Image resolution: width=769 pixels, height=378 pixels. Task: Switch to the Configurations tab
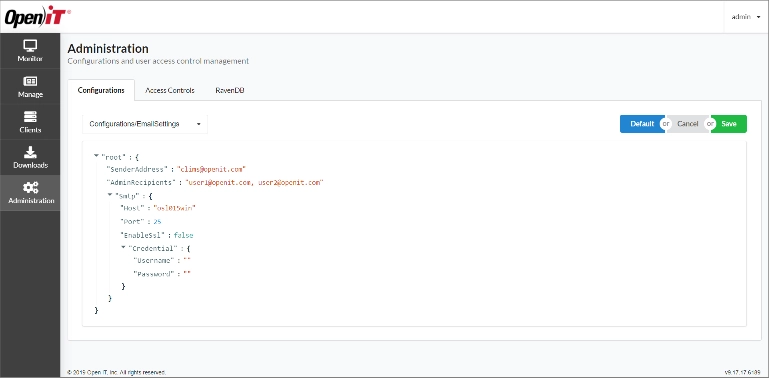point(101,90)
